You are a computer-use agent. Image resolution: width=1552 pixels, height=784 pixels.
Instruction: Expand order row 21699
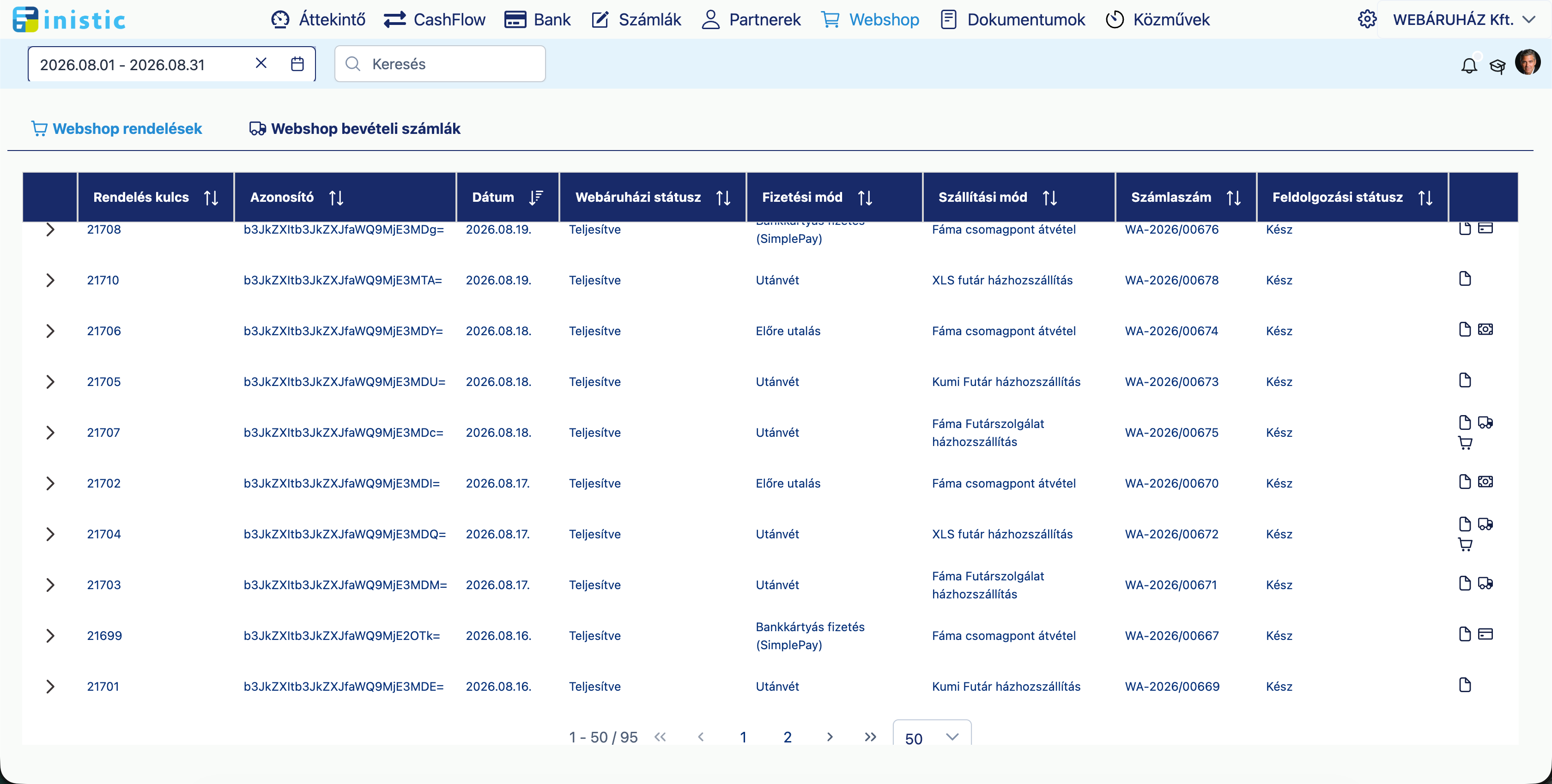tap(50, 635)
